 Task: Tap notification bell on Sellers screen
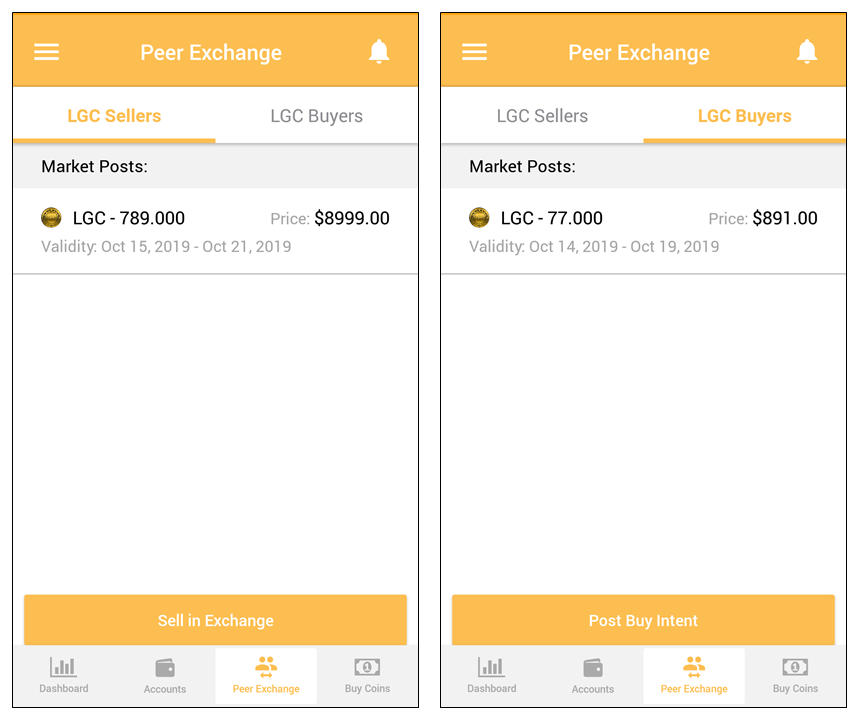click(379, 52)
